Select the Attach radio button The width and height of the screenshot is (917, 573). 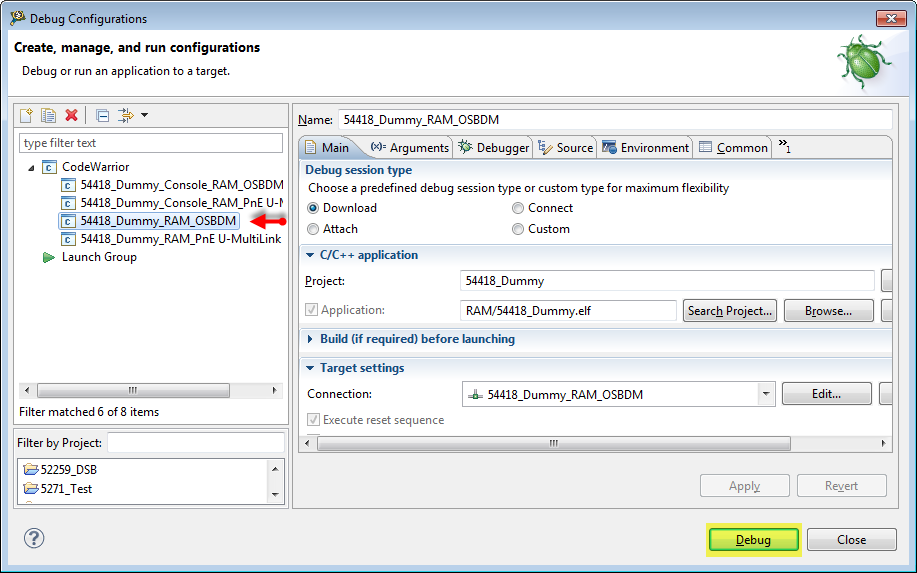tap(313, 229)
